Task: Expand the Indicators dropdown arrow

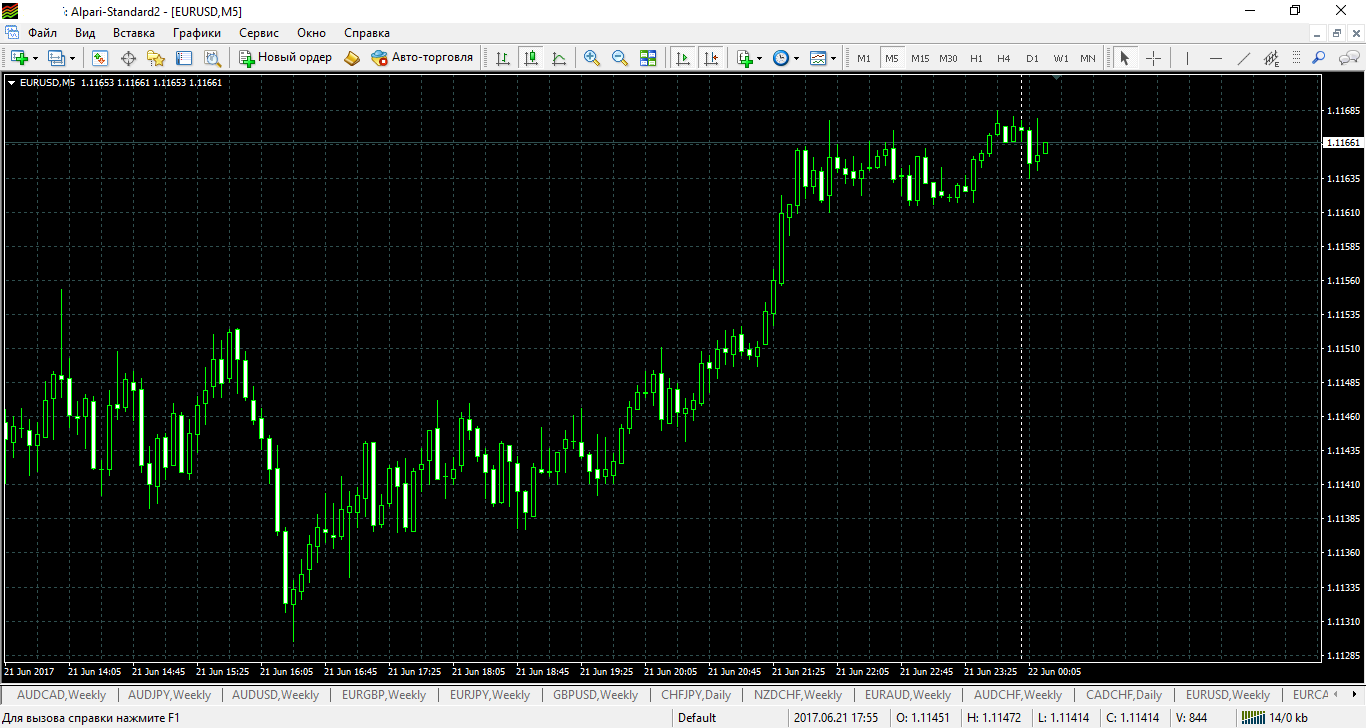Action: click(760, 58)
